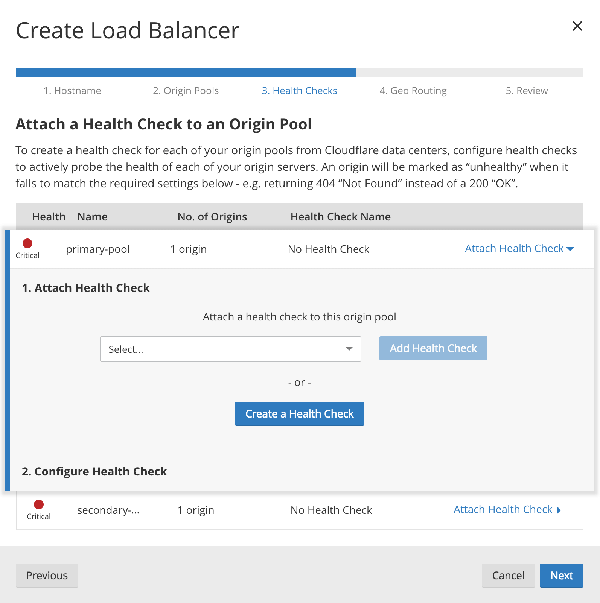Select the 3. Health Checks step
The width and height of the screenshot is (600, 603).
(x=299, y=91)
